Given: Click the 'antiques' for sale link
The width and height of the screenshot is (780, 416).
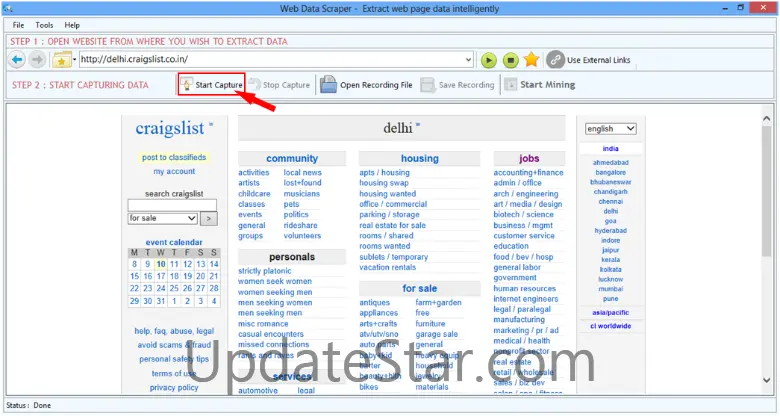Looking at the screenshot, I should (x=375, y=303).
